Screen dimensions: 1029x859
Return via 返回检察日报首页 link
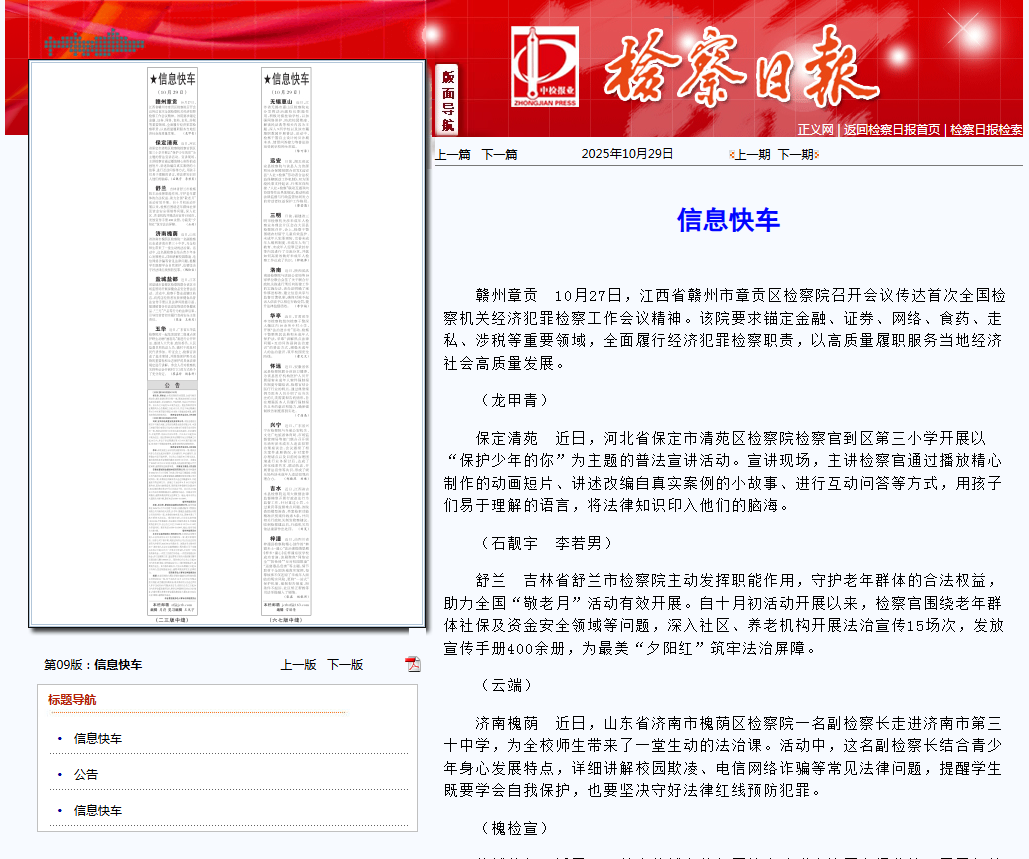click(891, 129)
